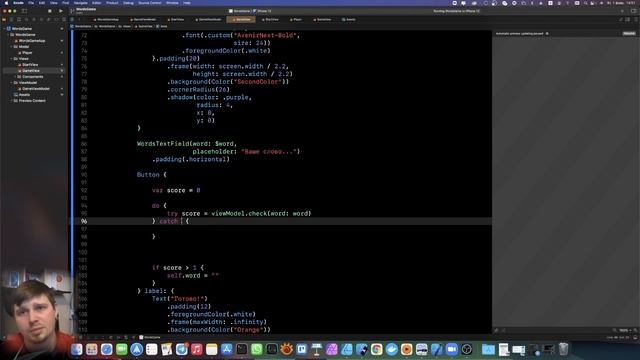The width and height of the screenshot is (640, 360).
Task: Select WordsGameApp file in navigator
Action: coord(32,40)
